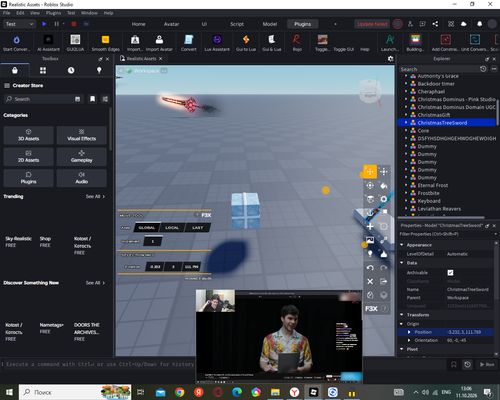This screenshot has width=500, height=400.
Task: Open the File menu
Action: click(7, 13)
